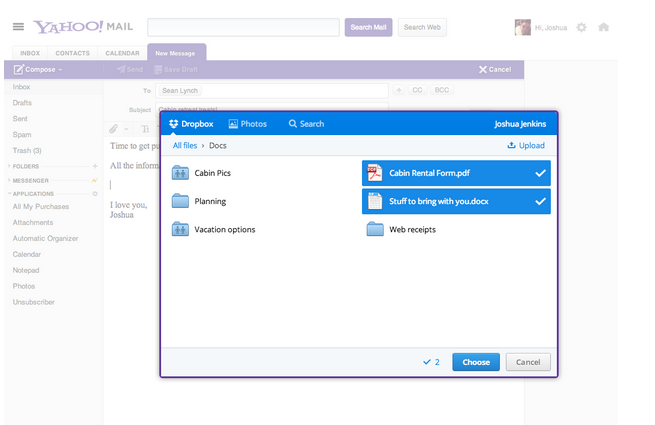Add a CC field
Image resolution: width=655 pixels, height=425 pixels.
point(417,90)
